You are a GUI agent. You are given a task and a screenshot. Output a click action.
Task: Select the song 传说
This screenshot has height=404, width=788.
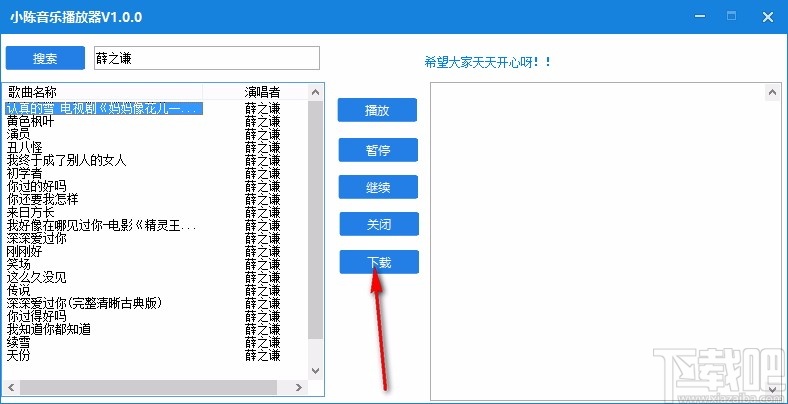(x=18, y=290)
